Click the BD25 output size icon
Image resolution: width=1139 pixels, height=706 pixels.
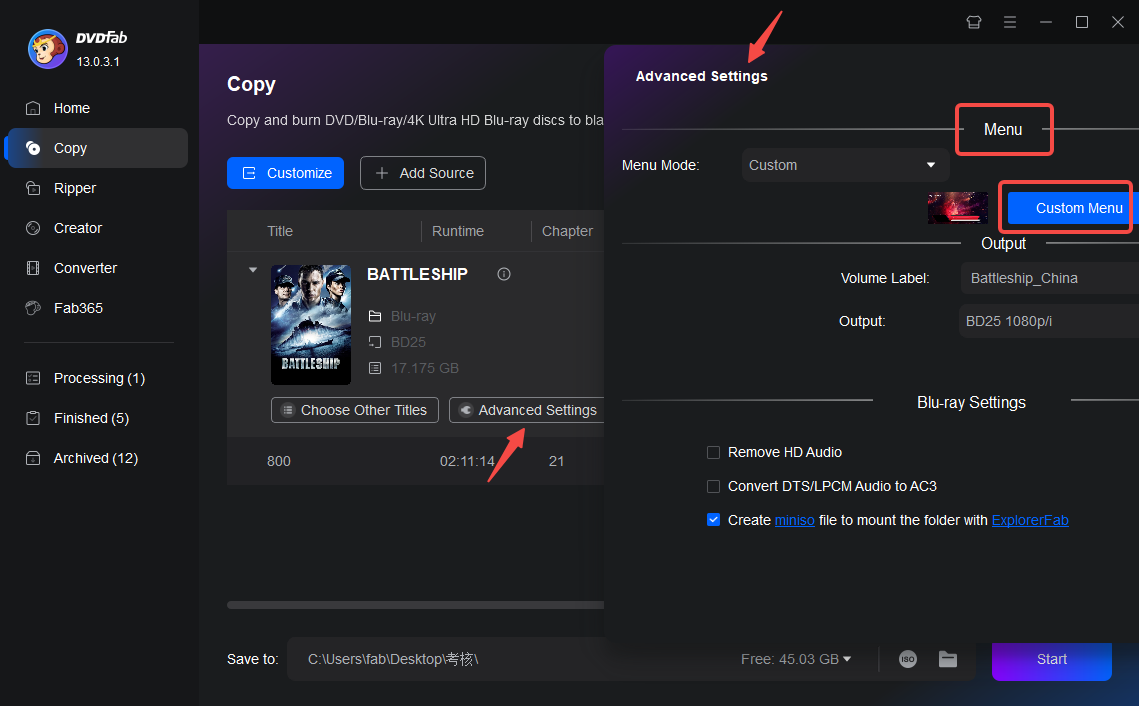click(x=375, y=342)
